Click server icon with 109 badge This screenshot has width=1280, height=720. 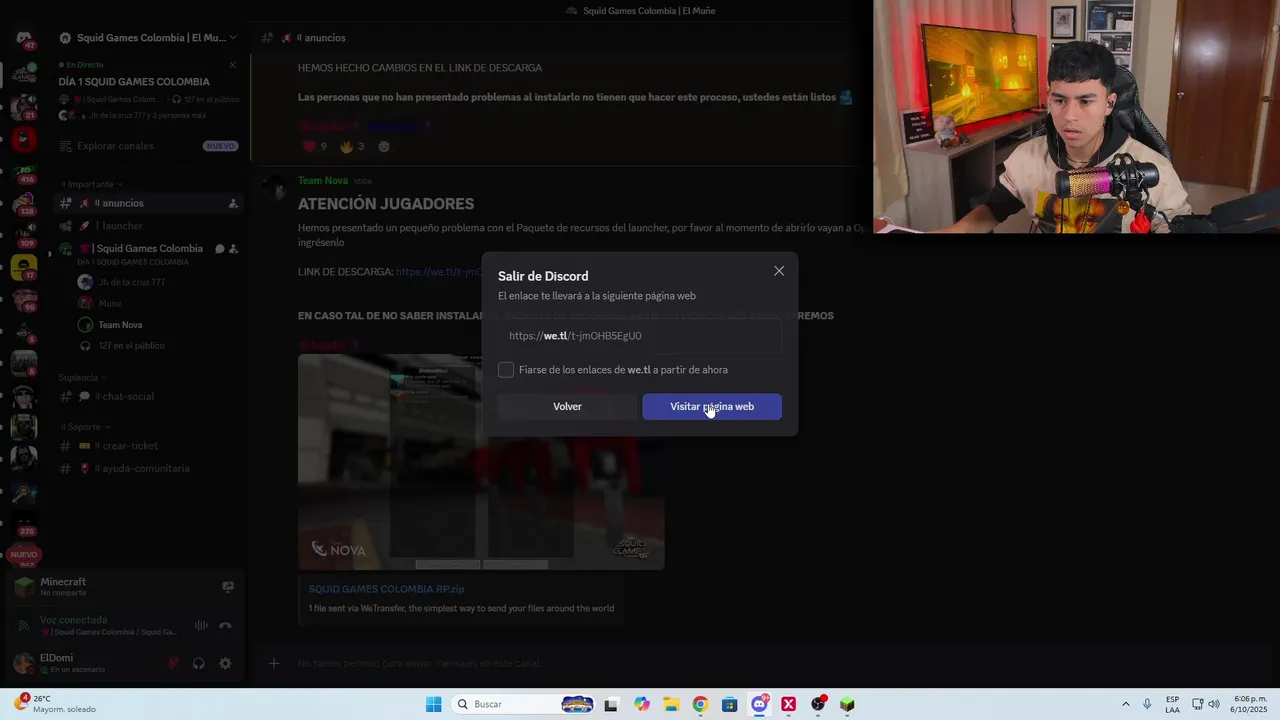[x=24, y=235]
